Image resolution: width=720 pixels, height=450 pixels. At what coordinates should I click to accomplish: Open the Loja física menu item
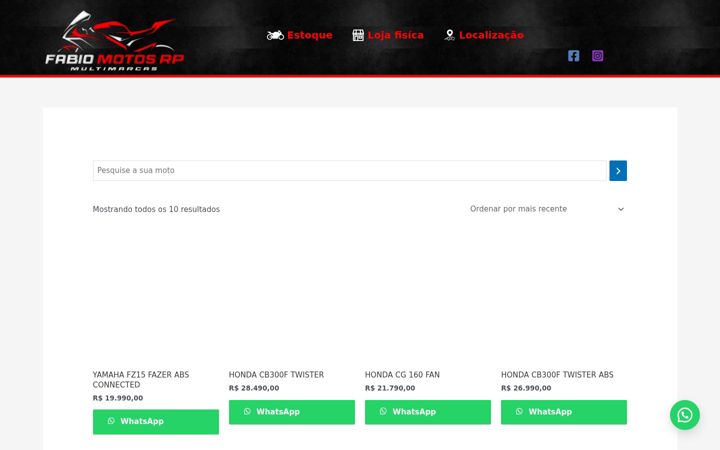[x=395, y=35]
